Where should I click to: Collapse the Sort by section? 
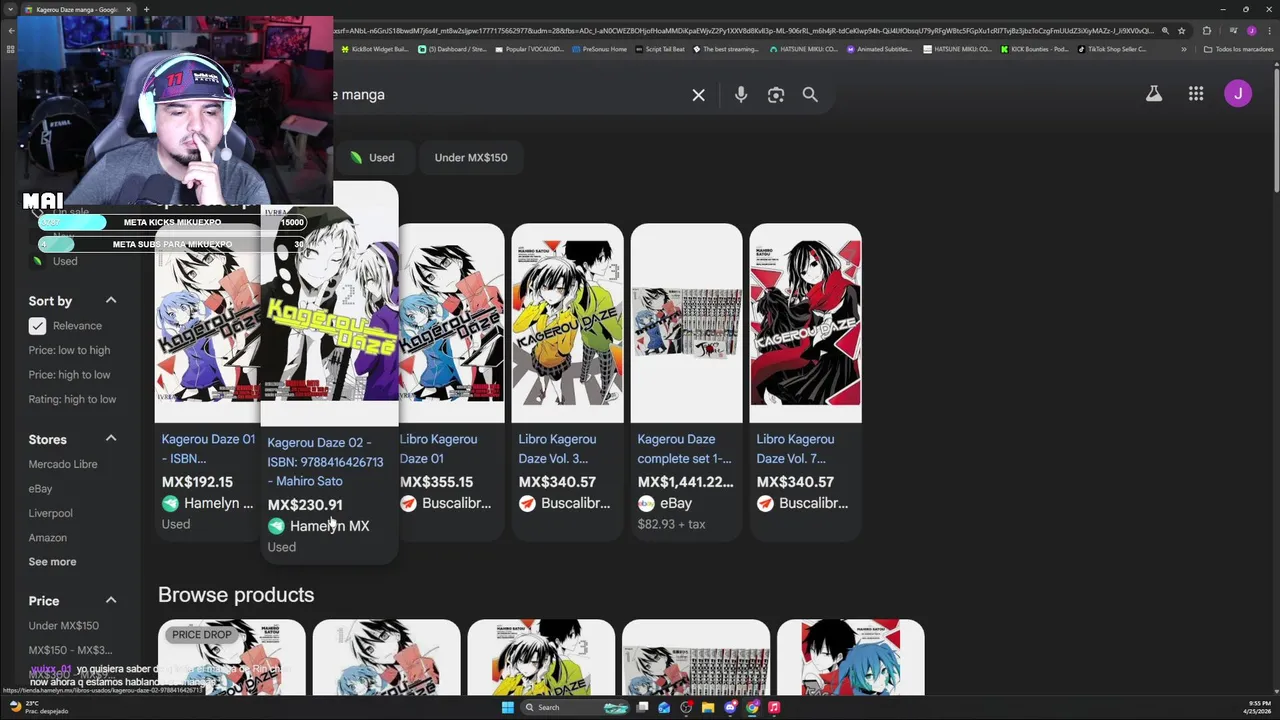[x=111, y=300]
